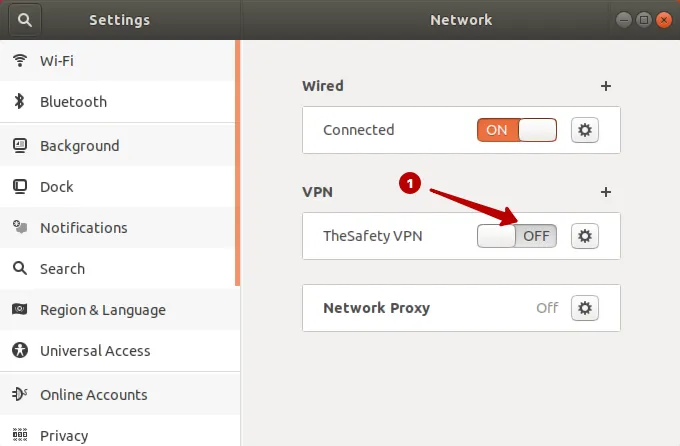
Task: Click the sidebar orange scrollbar
Action: (x=238, y=163)
